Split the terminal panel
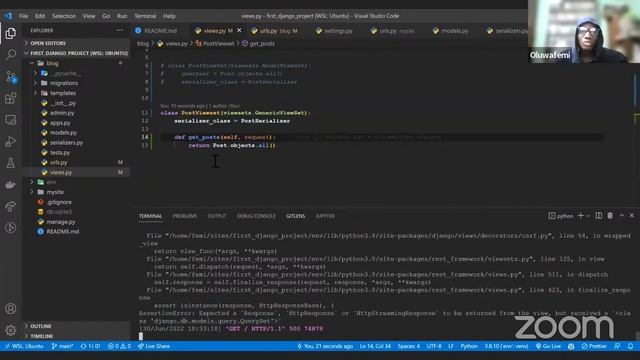This screenshot has width=640, height=360. 598,216
